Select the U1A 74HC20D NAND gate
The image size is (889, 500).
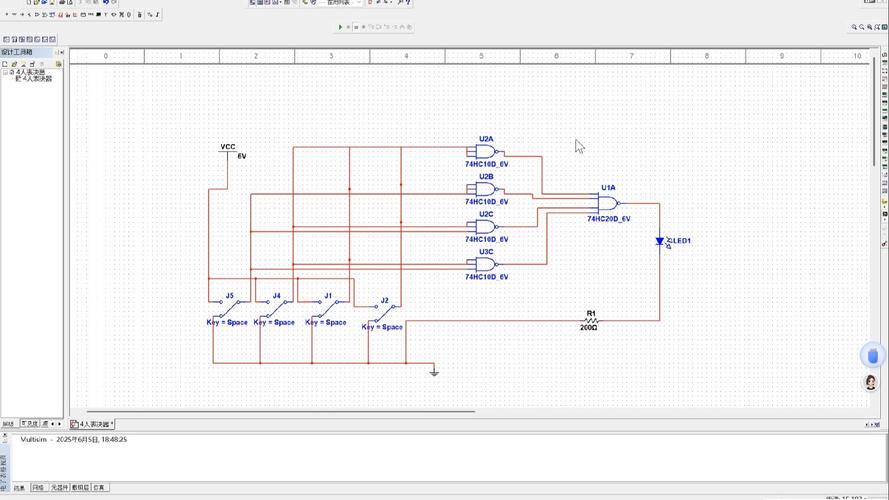click(x=608, y=203)
